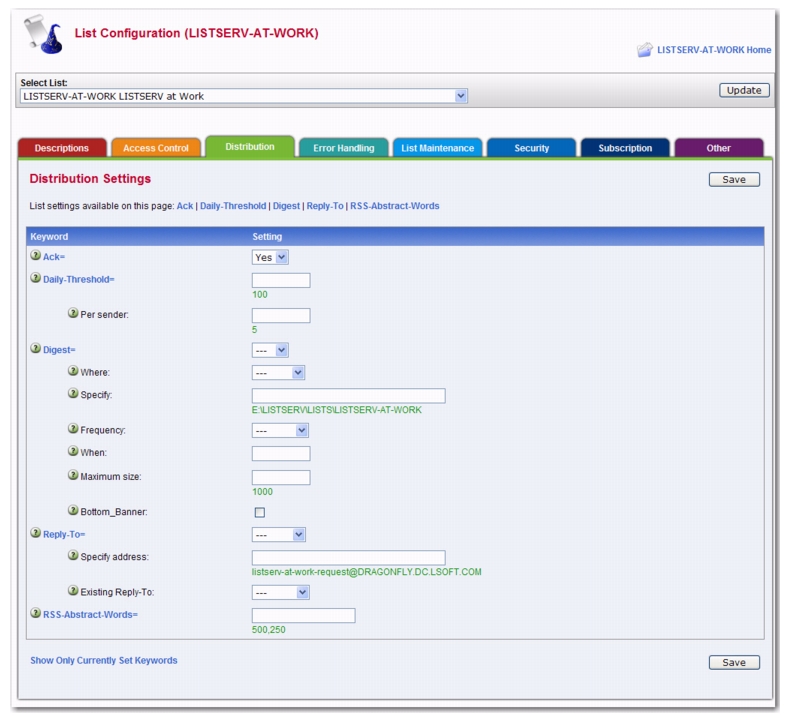The image size is (787, 720).
Task: Focus the Maximum size input field
Action: [x=281, y=478]
